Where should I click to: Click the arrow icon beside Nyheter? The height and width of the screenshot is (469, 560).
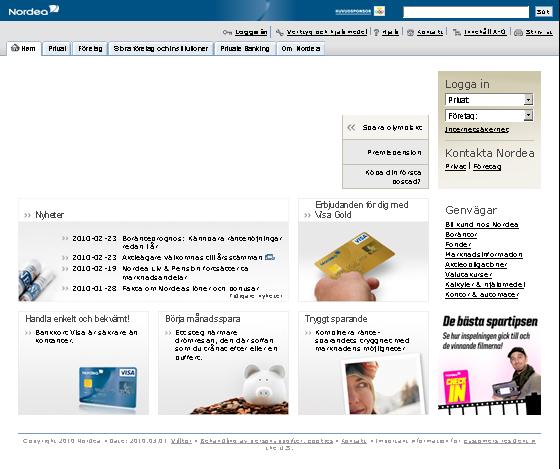28,215
